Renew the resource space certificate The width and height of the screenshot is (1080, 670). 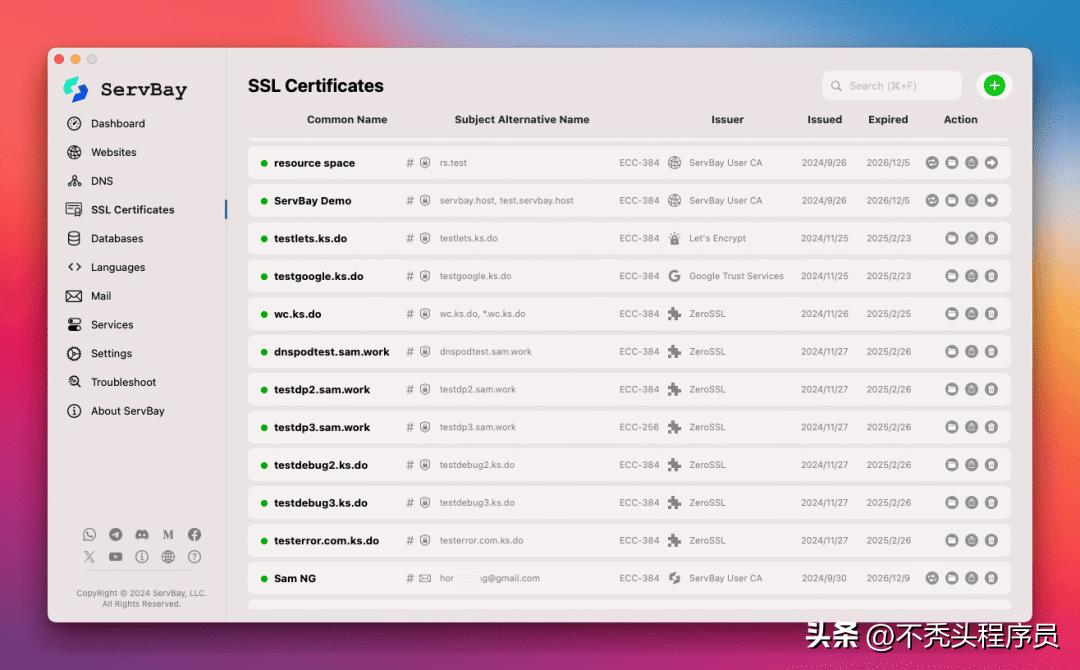[932, 163]
